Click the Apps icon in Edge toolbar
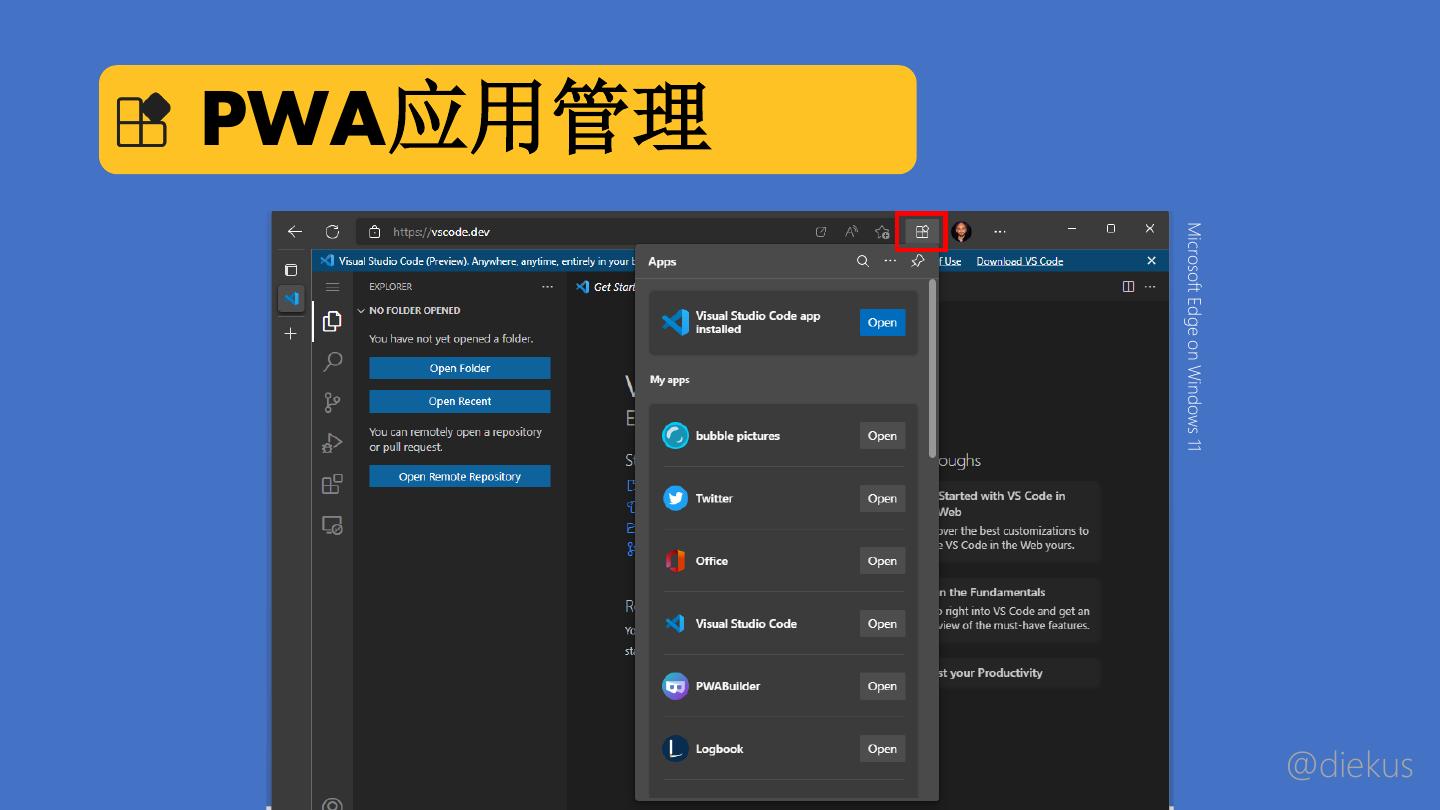The image size is (1440, 810). pos(921,232)
